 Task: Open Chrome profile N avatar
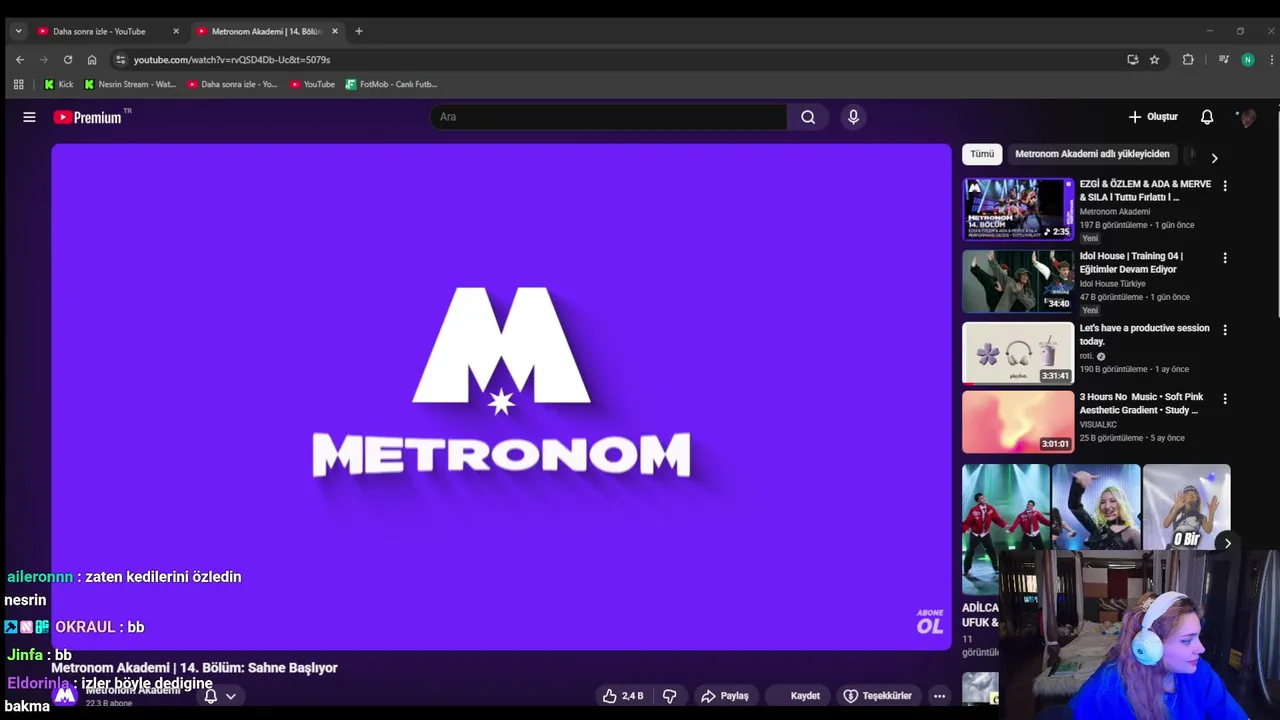1247,60
